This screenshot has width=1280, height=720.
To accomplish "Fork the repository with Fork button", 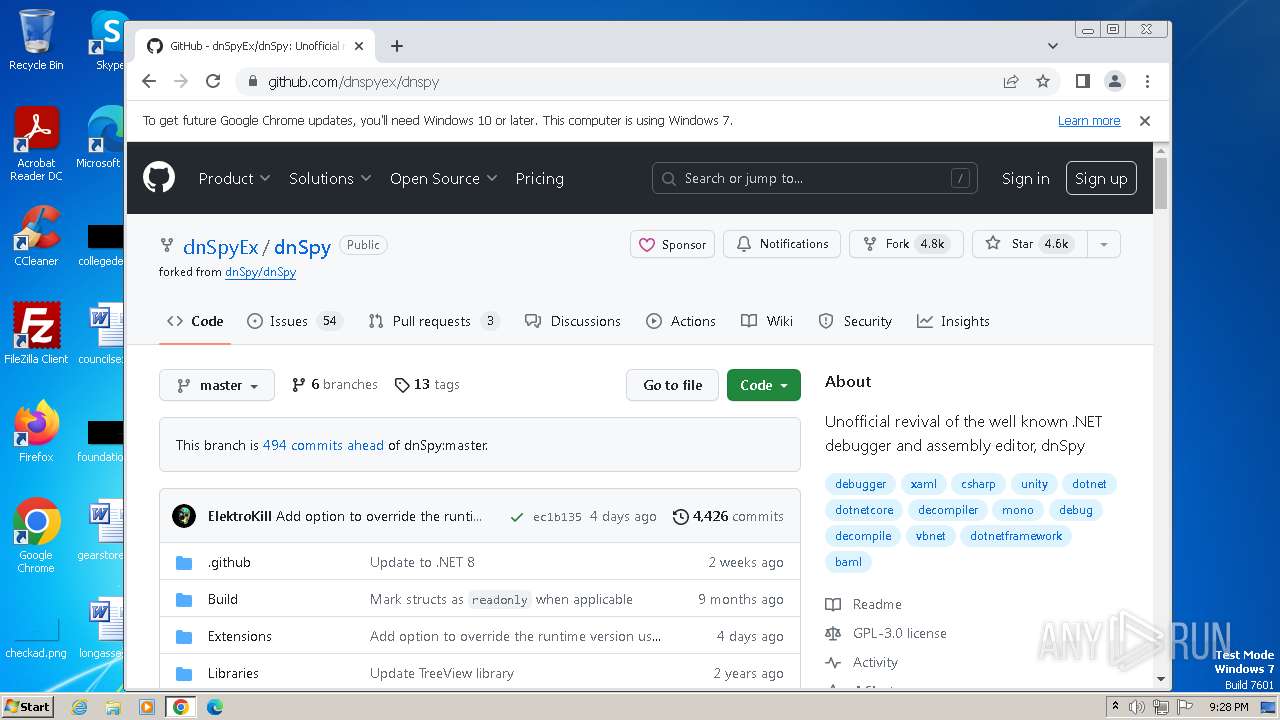I will 905,244.
